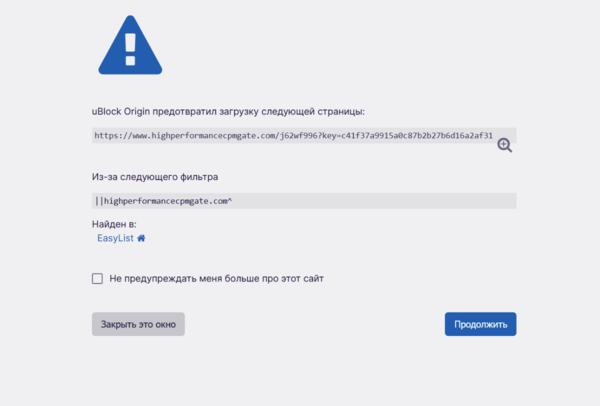Click "uBlock Origin" name in the heading
The image size is (600, 406).
point(124,111)
